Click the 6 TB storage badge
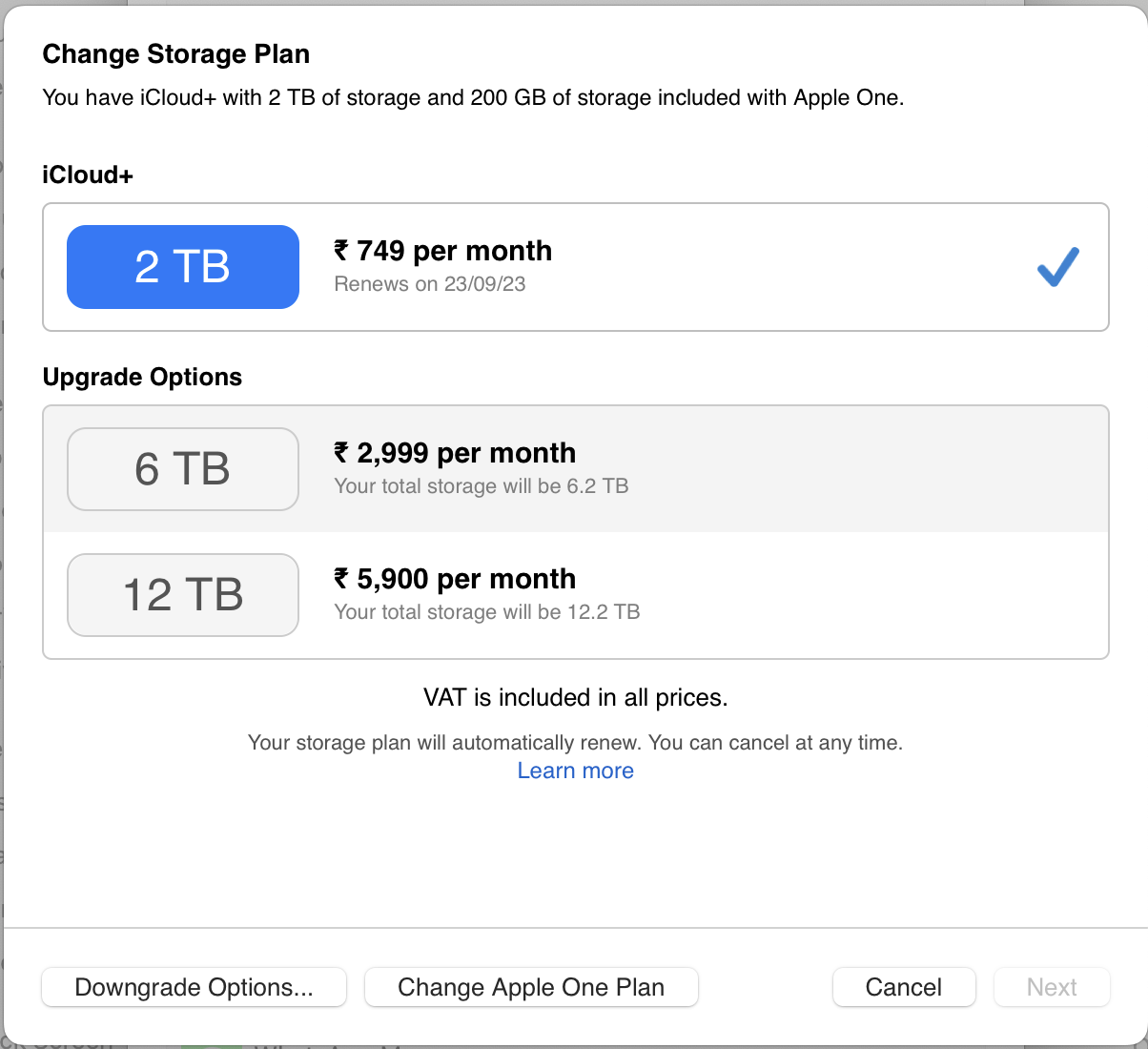This screenshot has width=1148, height=1049. point(182,469)
